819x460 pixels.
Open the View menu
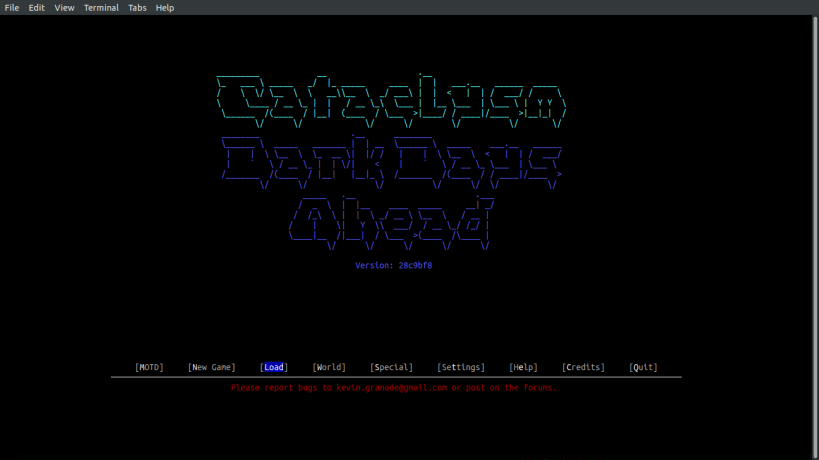[64, 8]
